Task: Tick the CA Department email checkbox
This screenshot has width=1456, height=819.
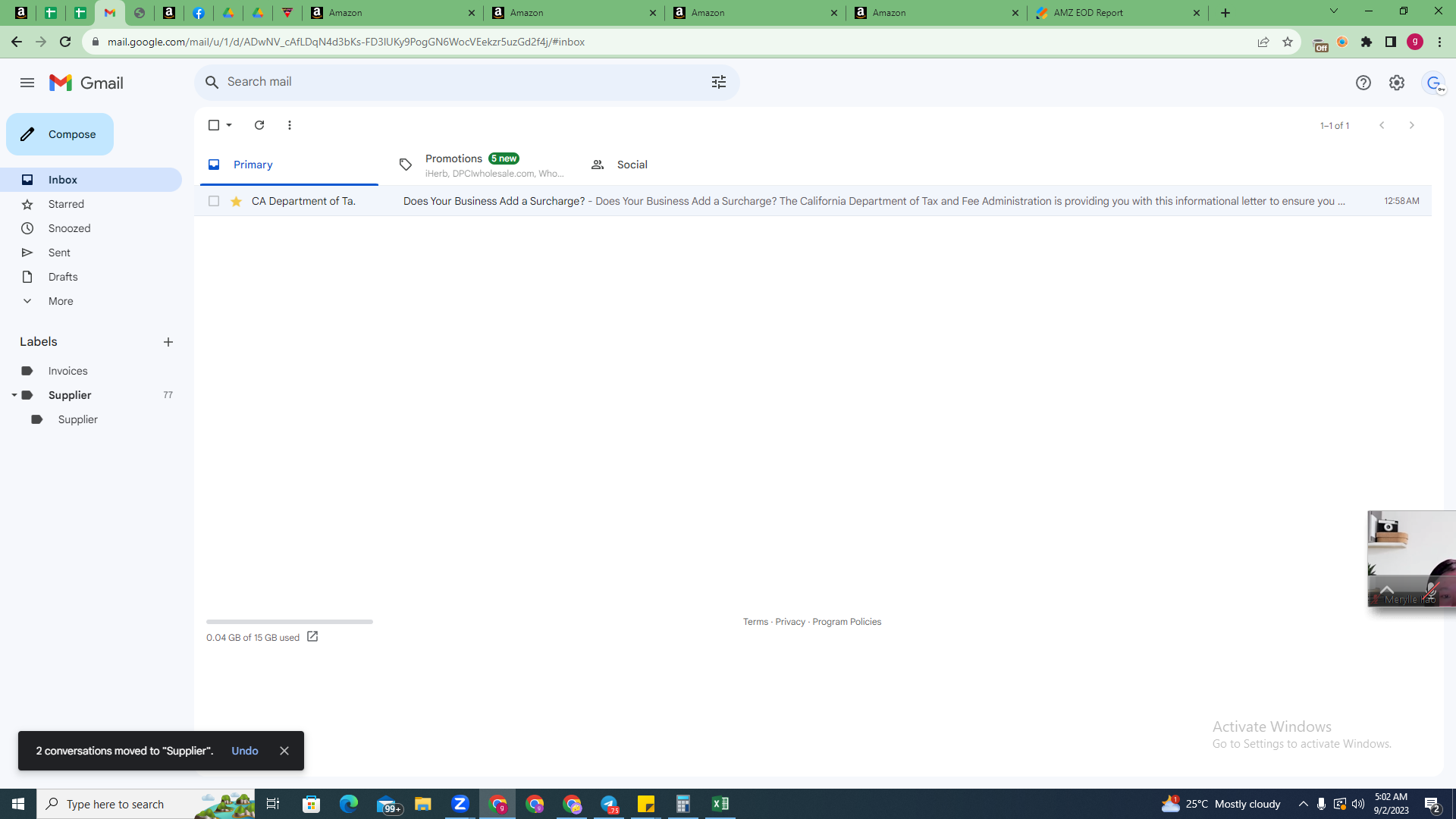Action: point(214,201)
